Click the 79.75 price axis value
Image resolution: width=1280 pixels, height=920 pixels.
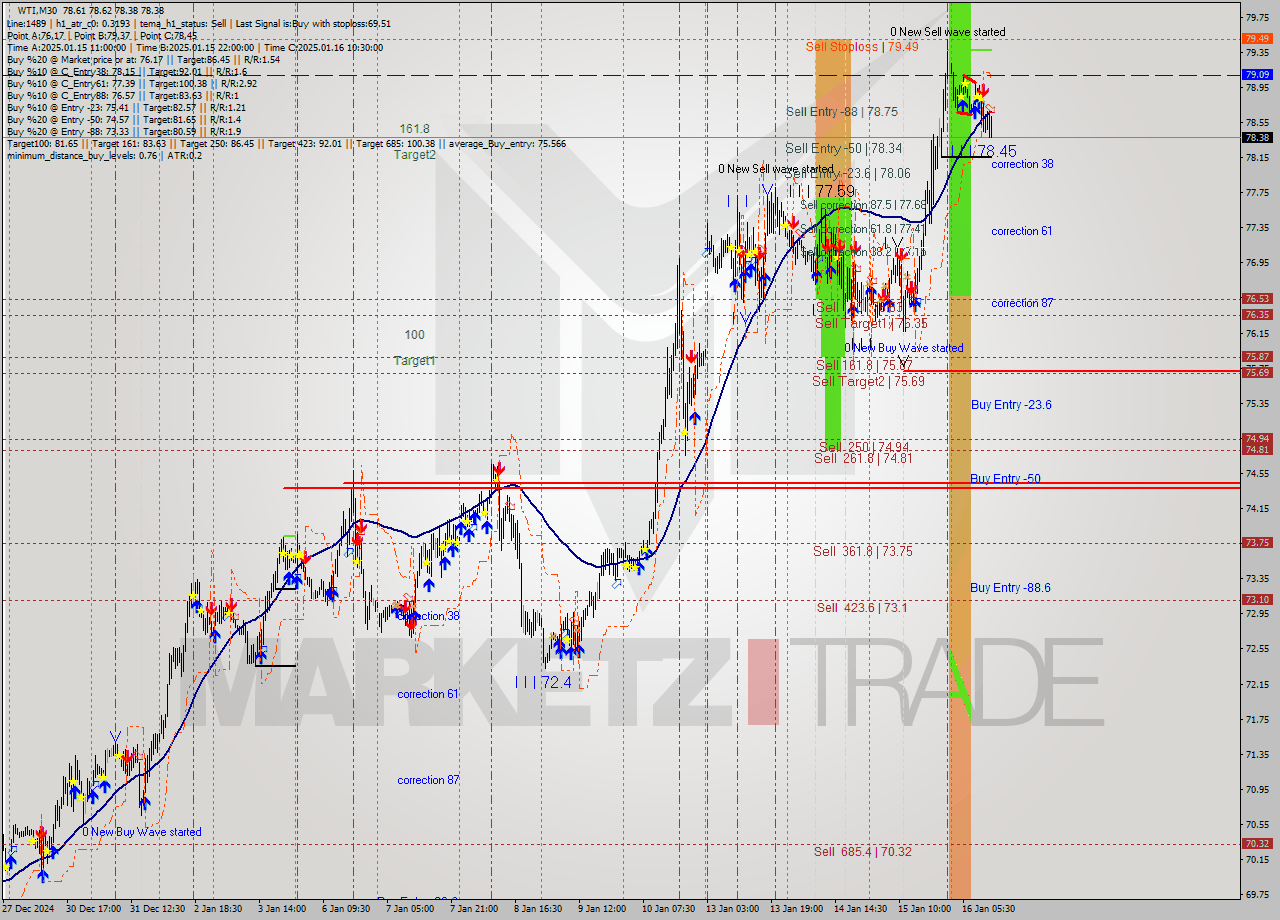[1257, 17]
